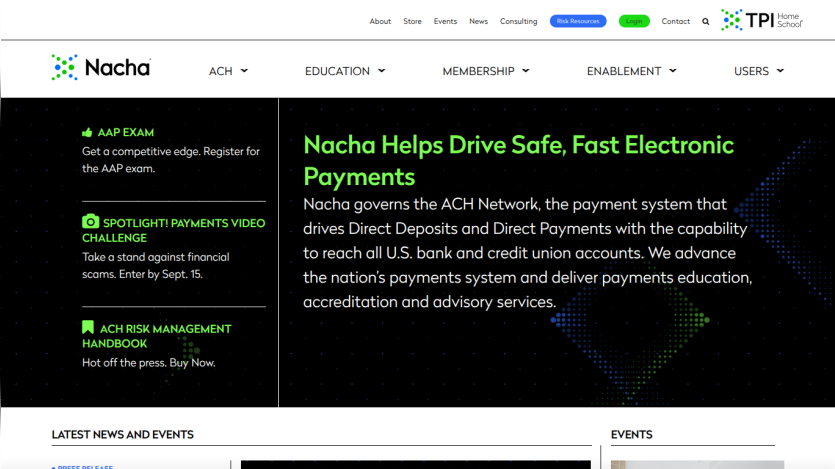Open the MEMBERSHIP main menu
Viewport: 835px width, 469px height.
pos(478,71)
